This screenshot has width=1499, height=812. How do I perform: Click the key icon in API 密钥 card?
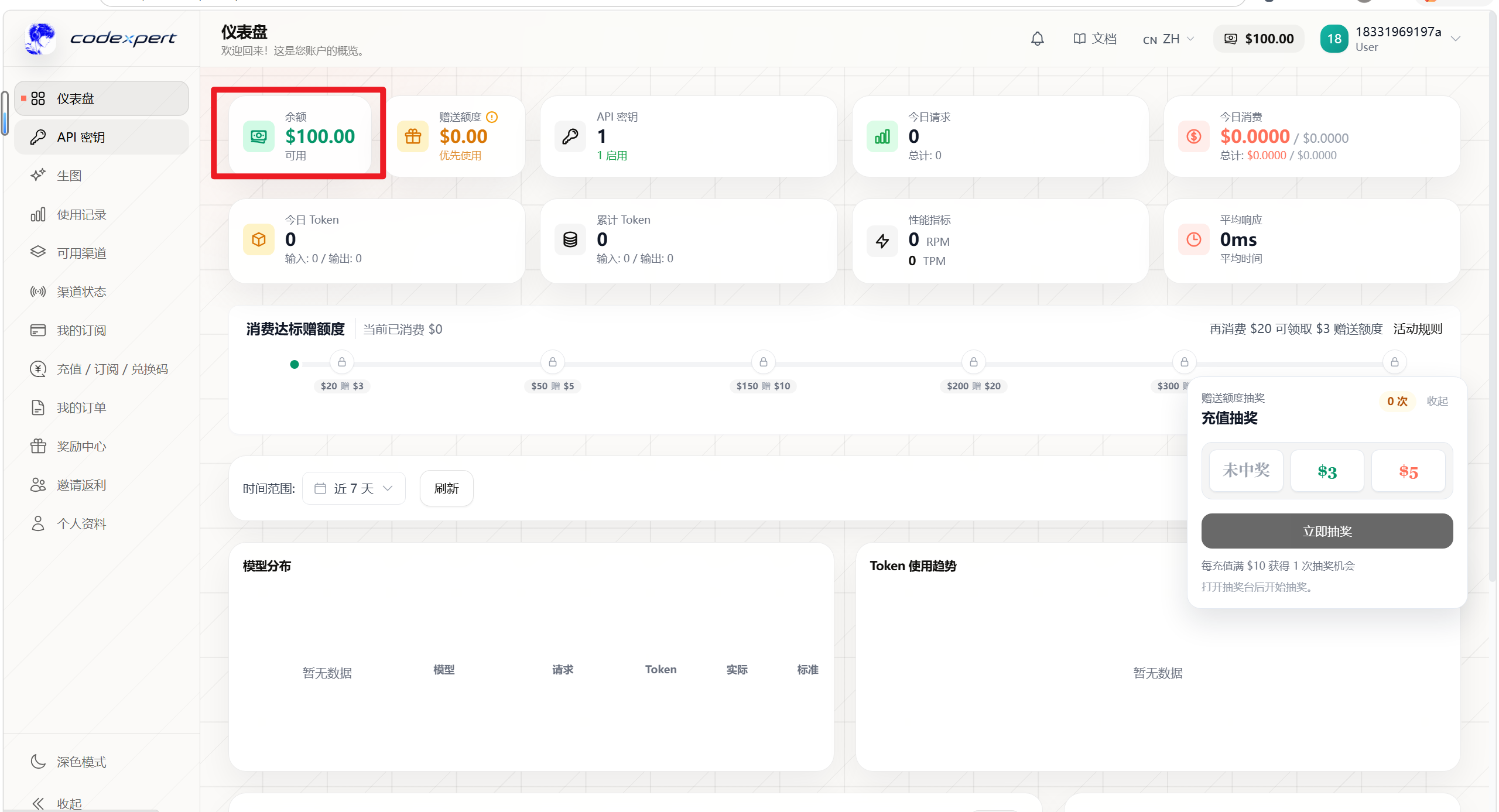(570, 136)
